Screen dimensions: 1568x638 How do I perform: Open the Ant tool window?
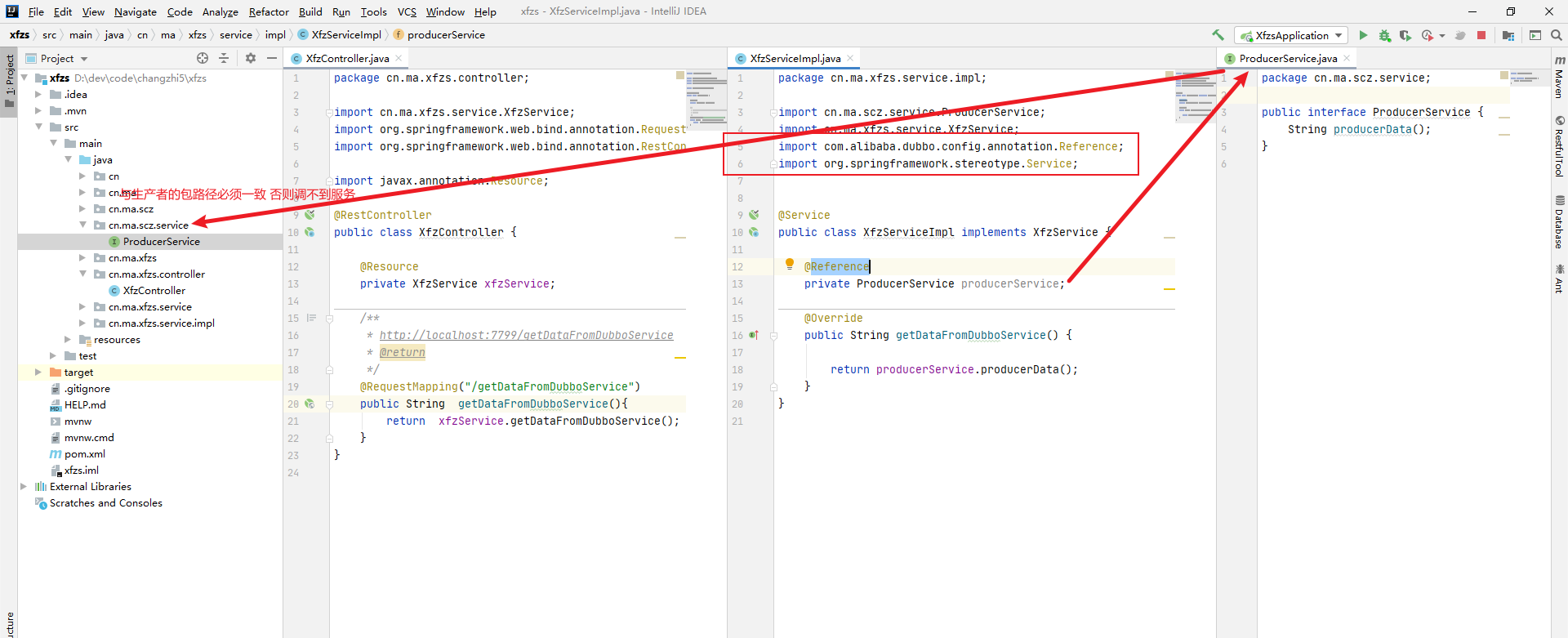pos(1559,279)
